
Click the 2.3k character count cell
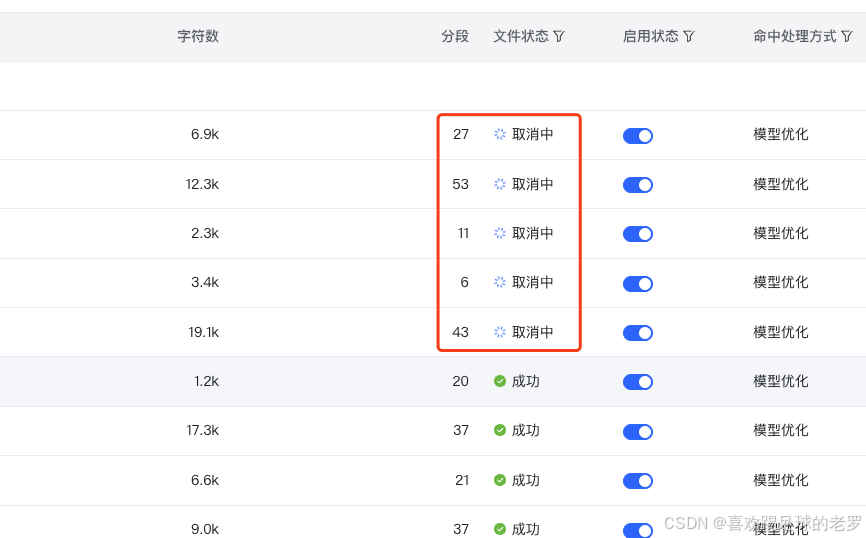[205, 233]
